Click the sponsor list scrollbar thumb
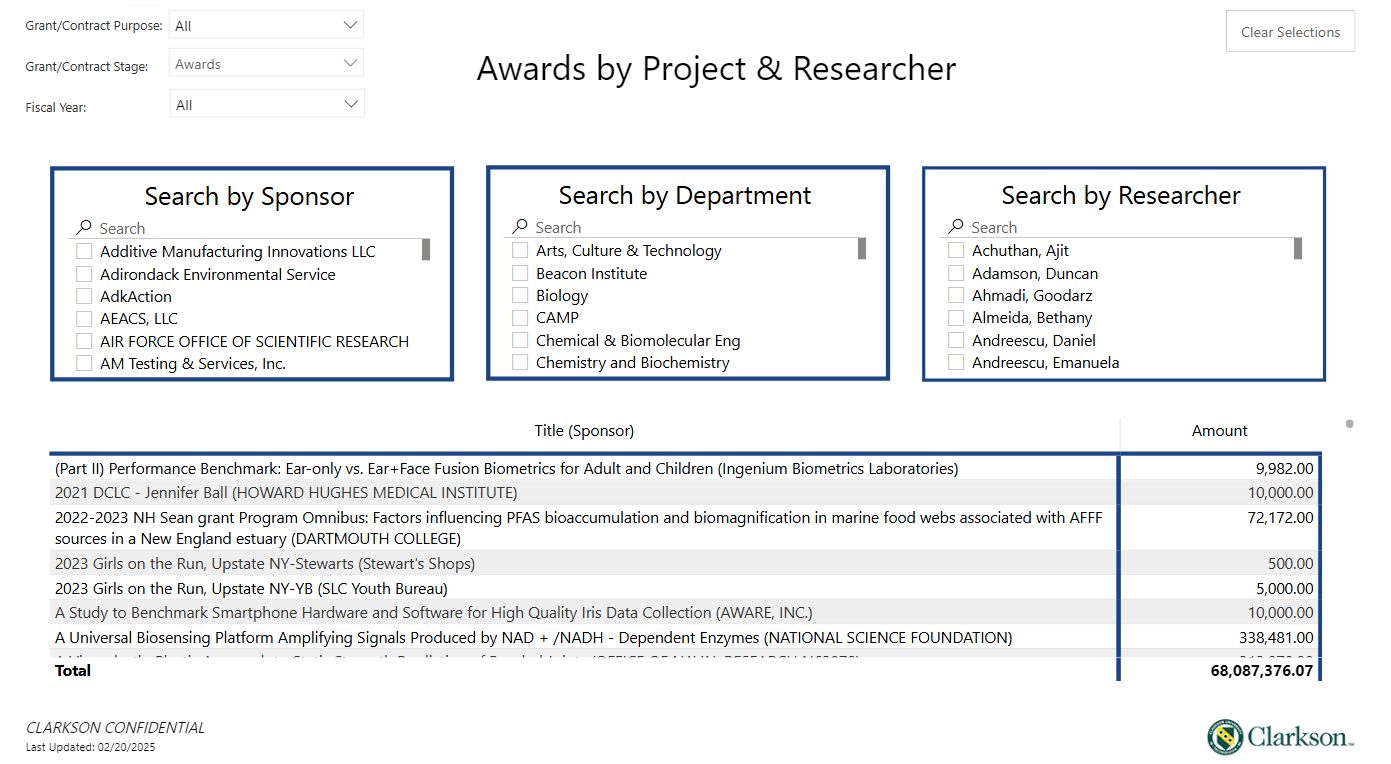This screenshot has width=1391, height=764. click(x=426, y=249)
